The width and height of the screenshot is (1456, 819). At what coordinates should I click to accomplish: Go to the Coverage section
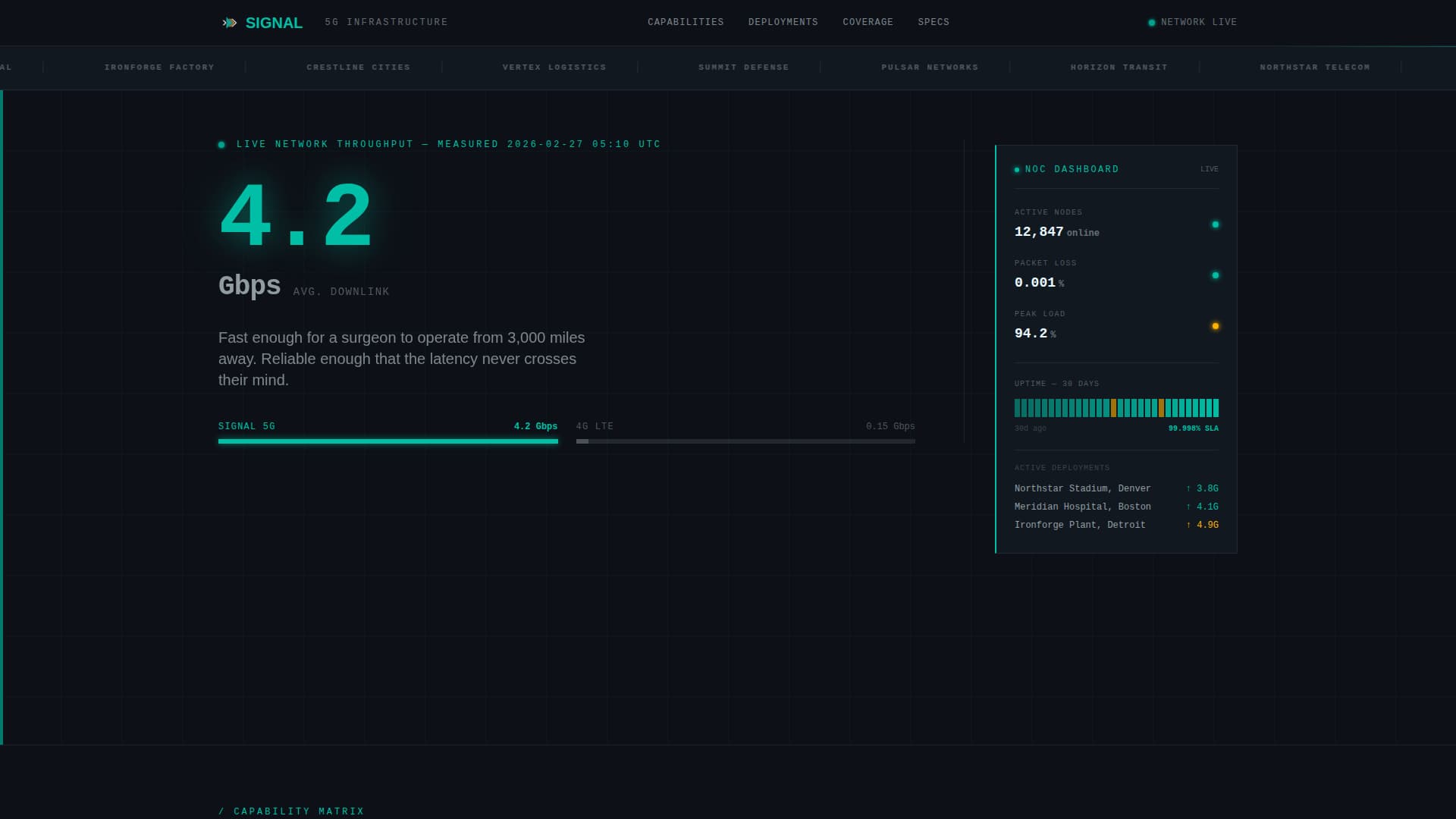tap(868, 22)
